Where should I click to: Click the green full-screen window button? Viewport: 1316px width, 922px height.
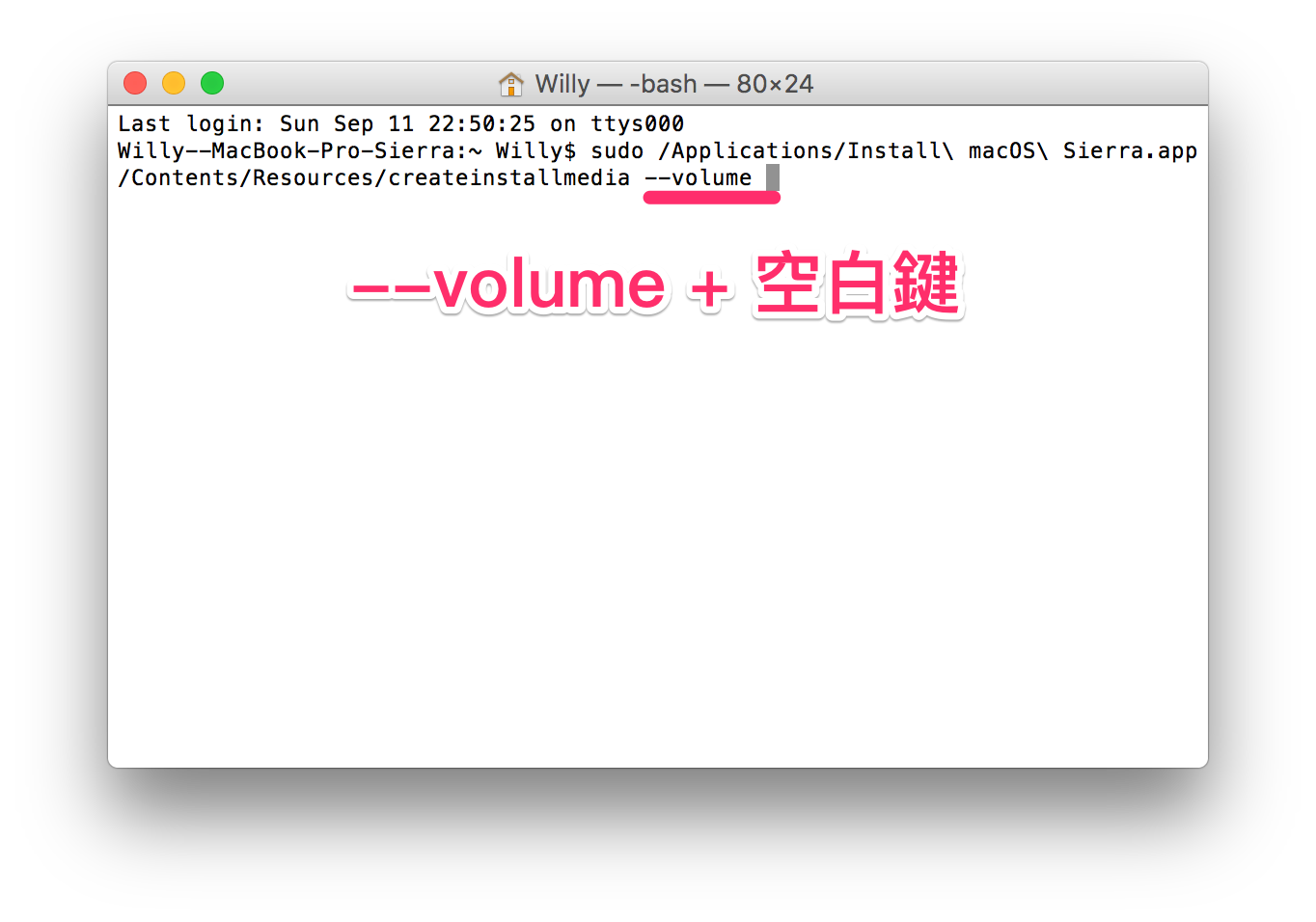pos(212,83)
